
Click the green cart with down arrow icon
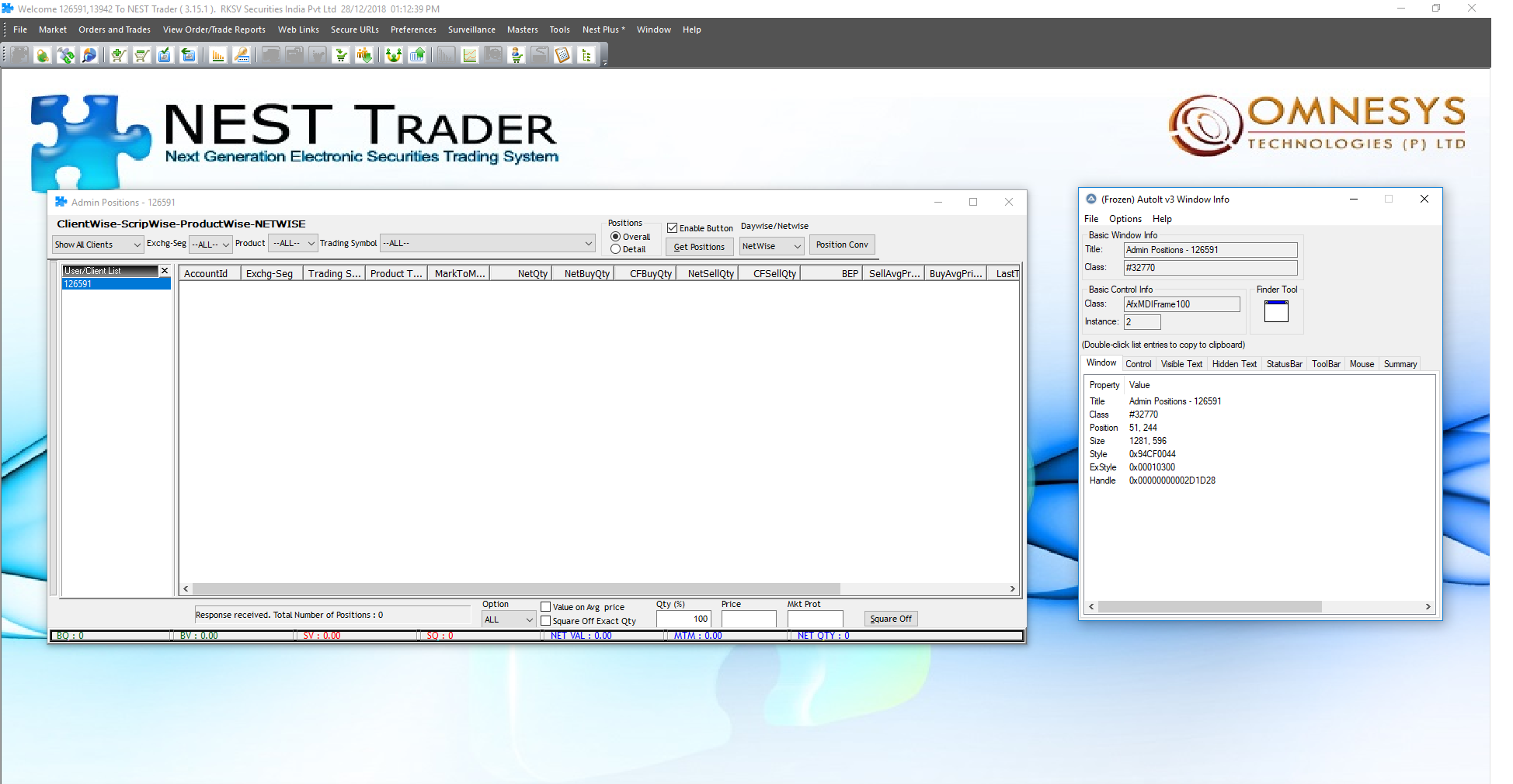pos(341,55)
